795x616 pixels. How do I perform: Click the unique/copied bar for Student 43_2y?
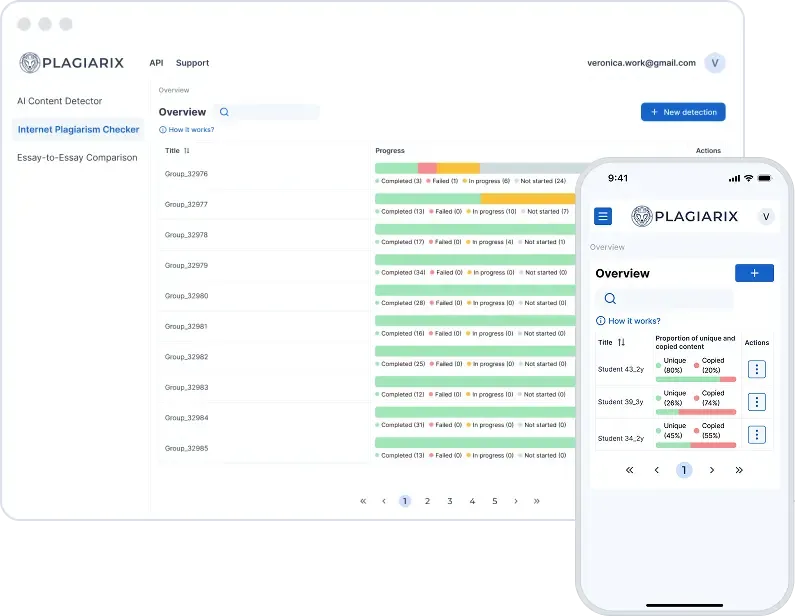(696, 380)
